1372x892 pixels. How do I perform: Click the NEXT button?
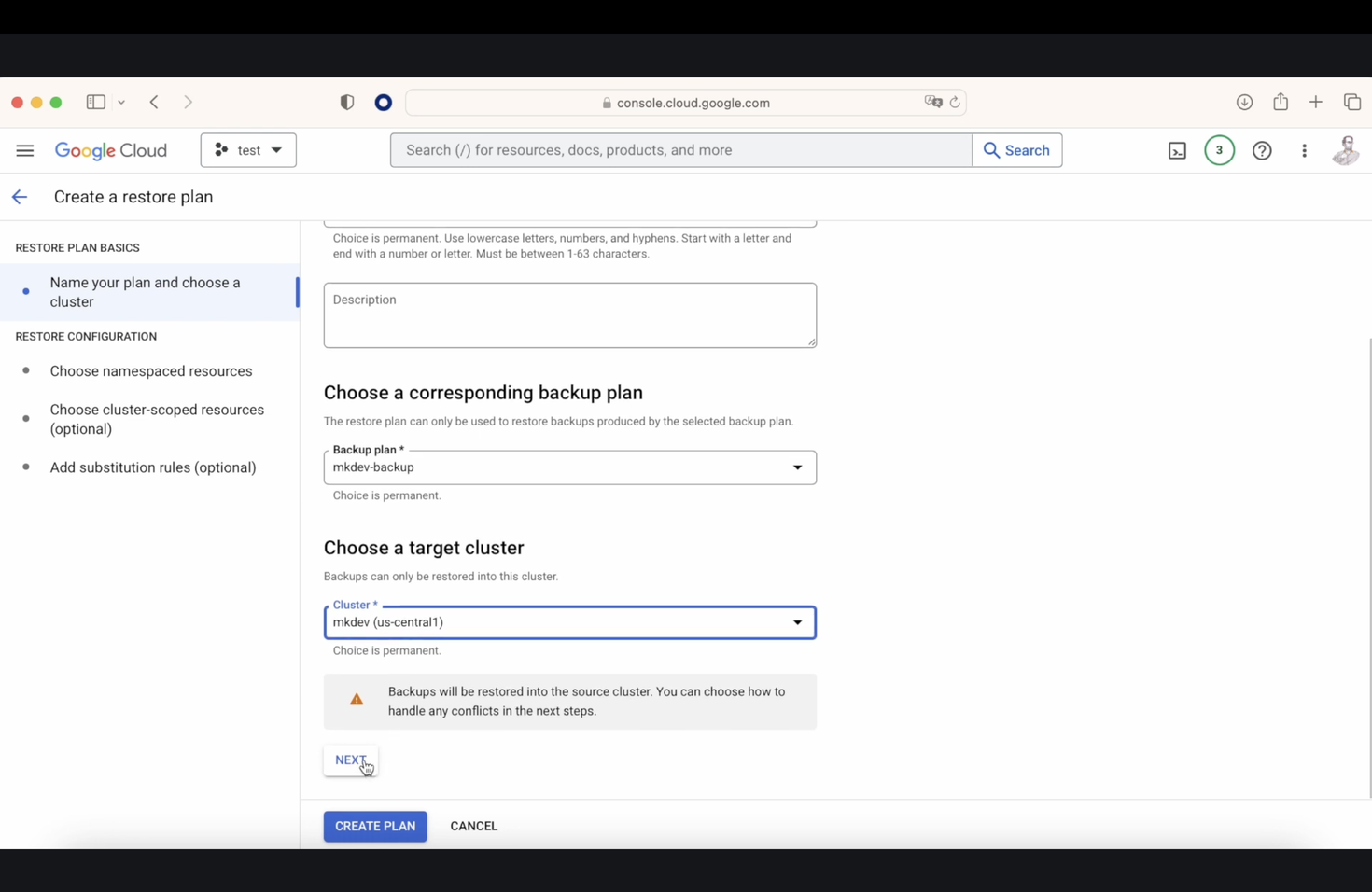351,760
